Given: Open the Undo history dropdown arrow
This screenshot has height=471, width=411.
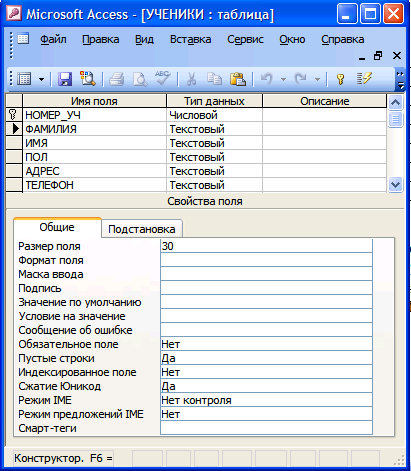Looking at the screenshot, I should point(283,80).
